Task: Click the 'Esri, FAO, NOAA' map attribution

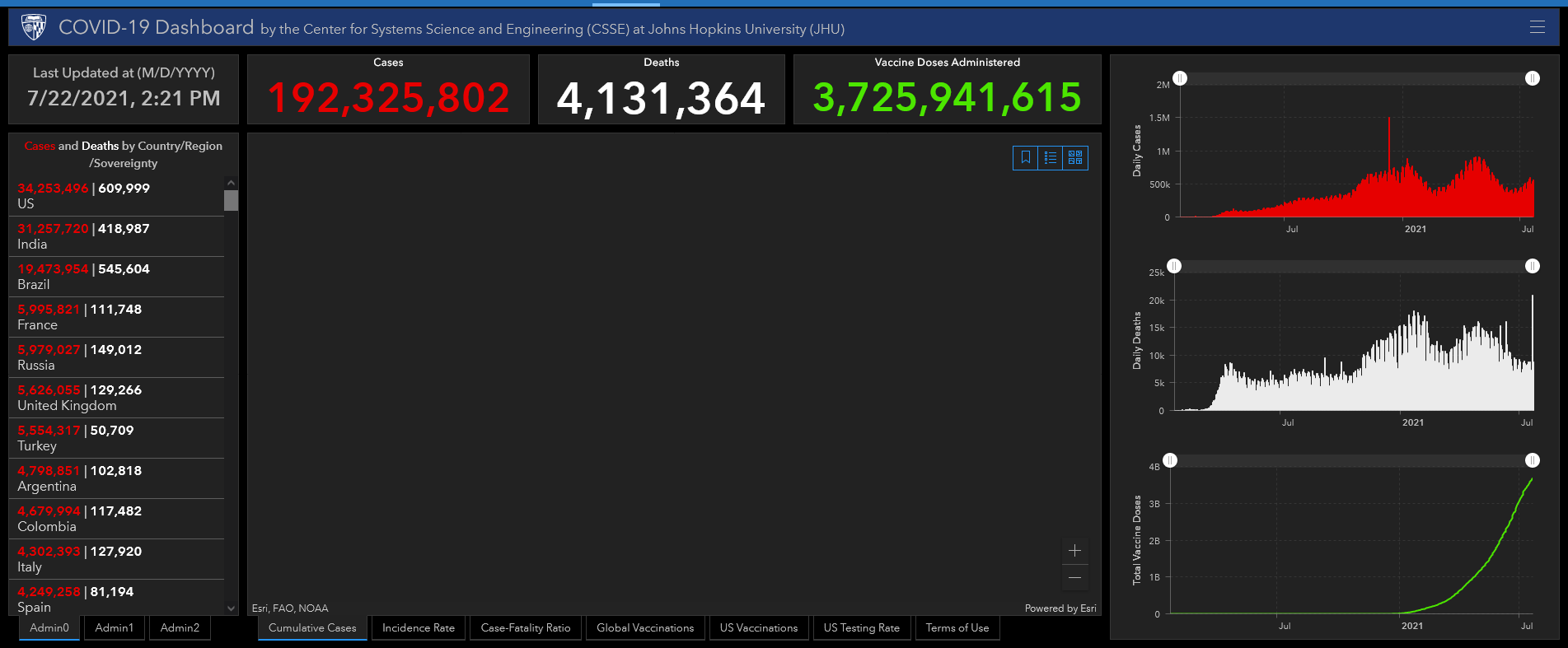Action: 290,608
